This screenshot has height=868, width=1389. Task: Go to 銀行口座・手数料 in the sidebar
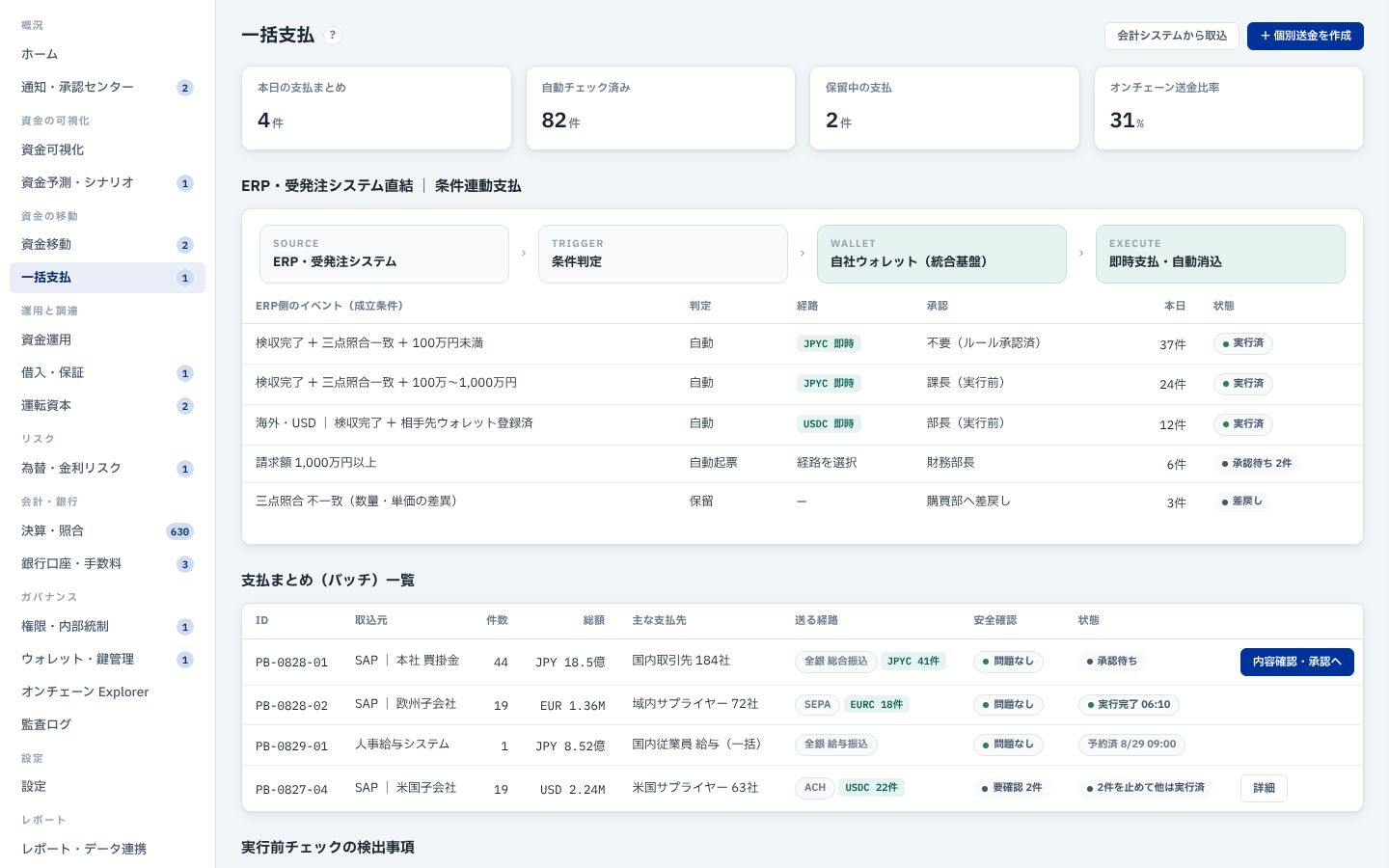107,563
